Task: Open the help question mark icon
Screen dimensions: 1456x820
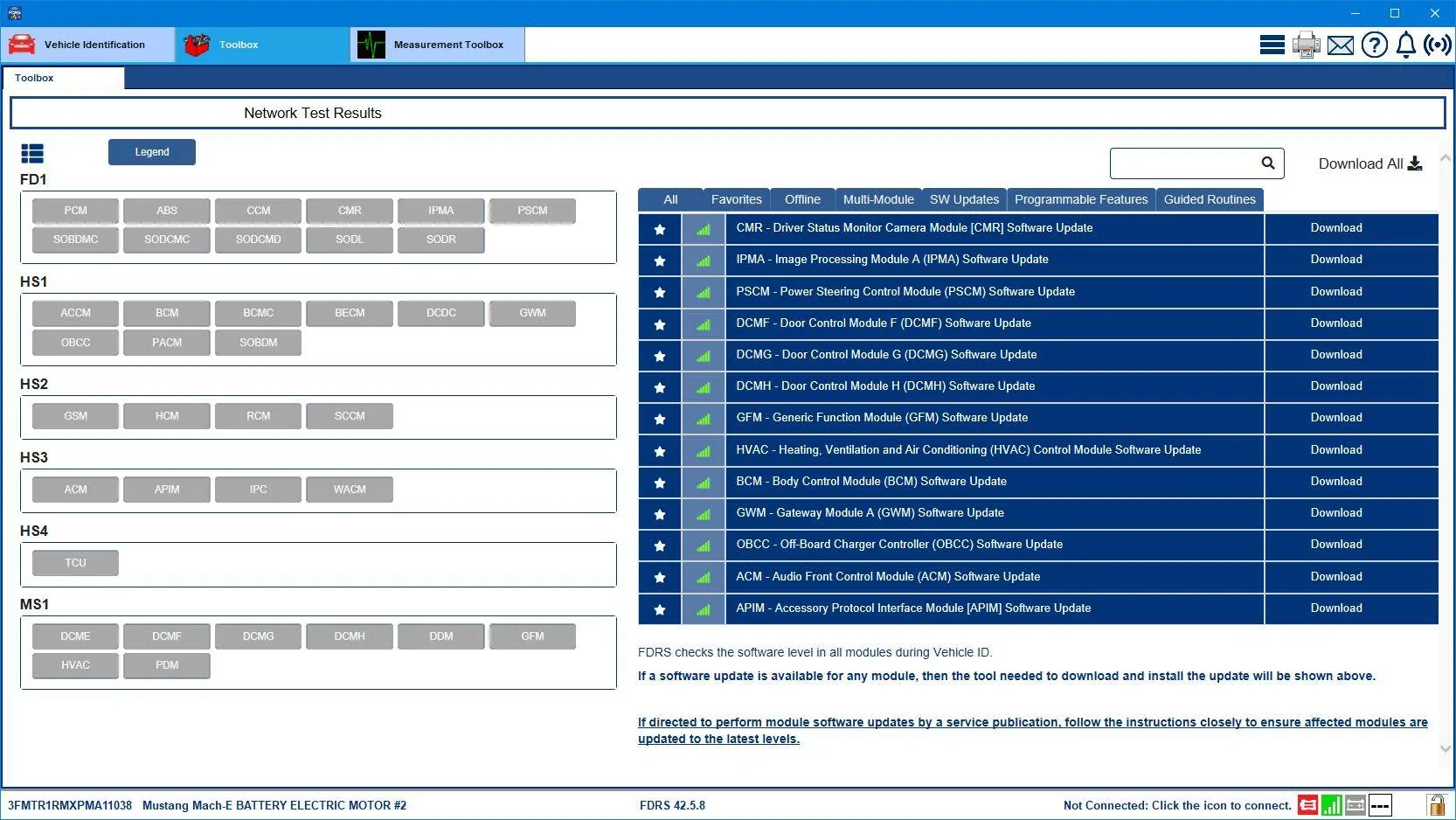Action: 1374,45
